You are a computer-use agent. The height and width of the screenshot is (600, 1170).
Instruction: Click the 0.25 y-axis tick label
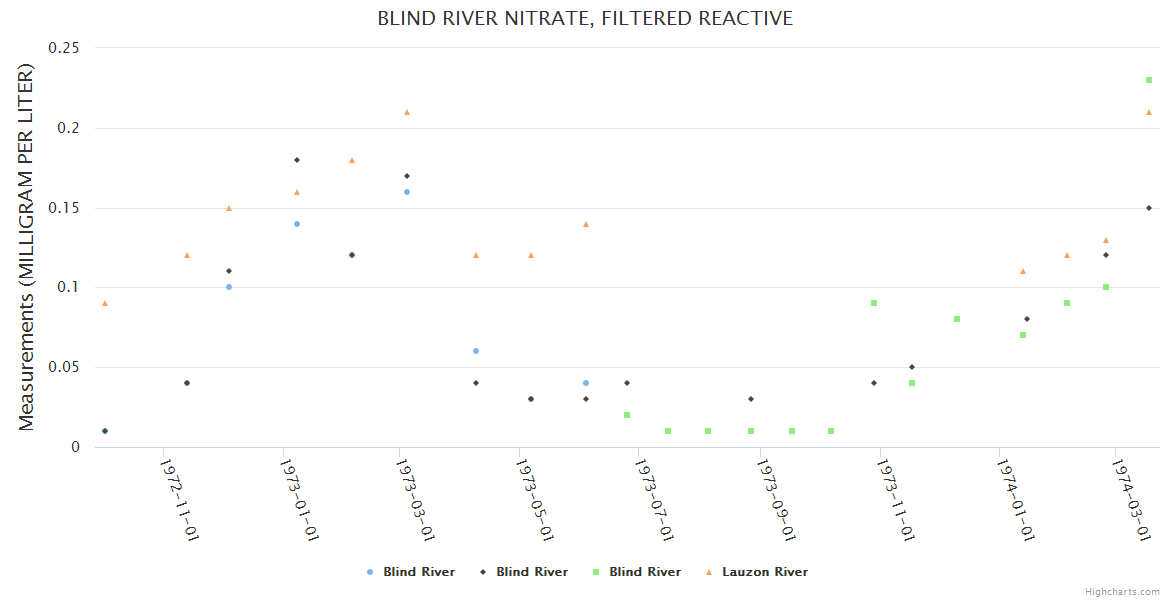65,48
